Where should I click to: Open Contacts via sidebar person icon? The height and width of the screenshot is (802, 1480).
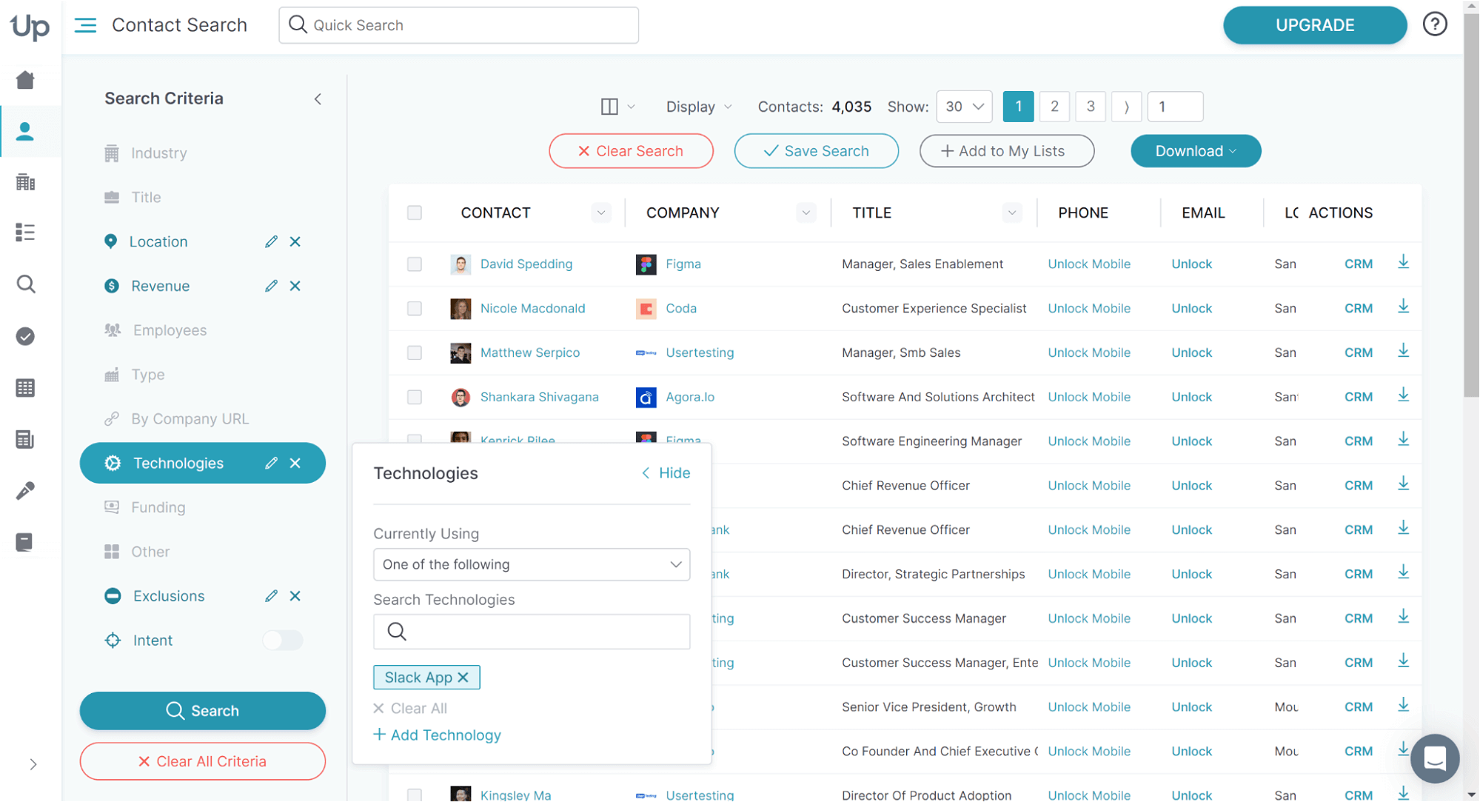[26, 131]
